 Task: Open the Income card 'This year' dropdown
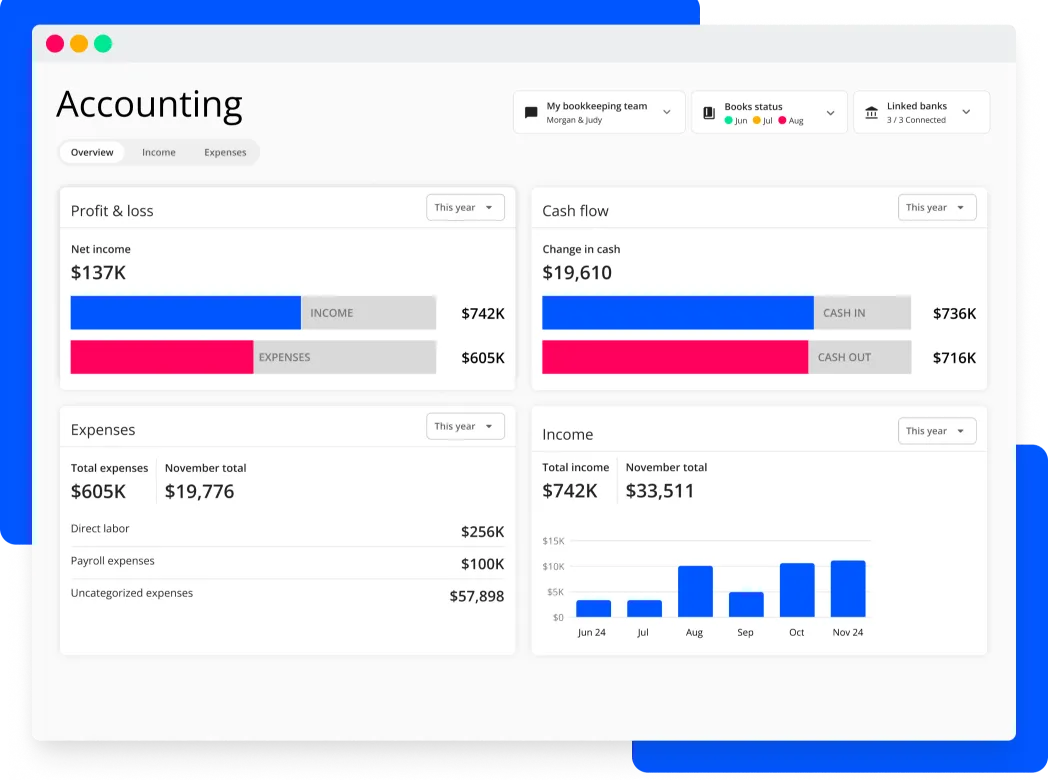pos(937,430)
